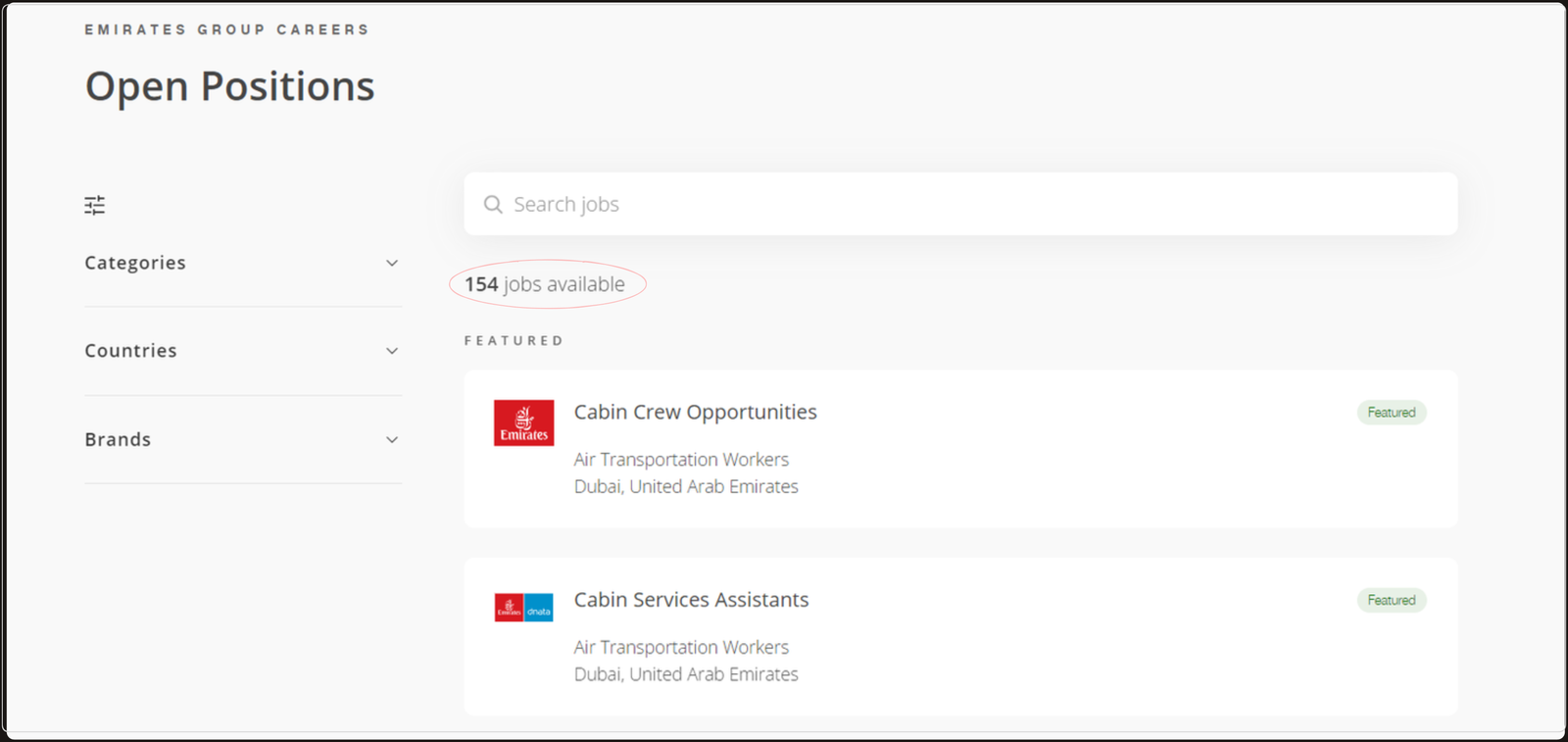Click the Emirates Group Careers label

pos(226,29)
